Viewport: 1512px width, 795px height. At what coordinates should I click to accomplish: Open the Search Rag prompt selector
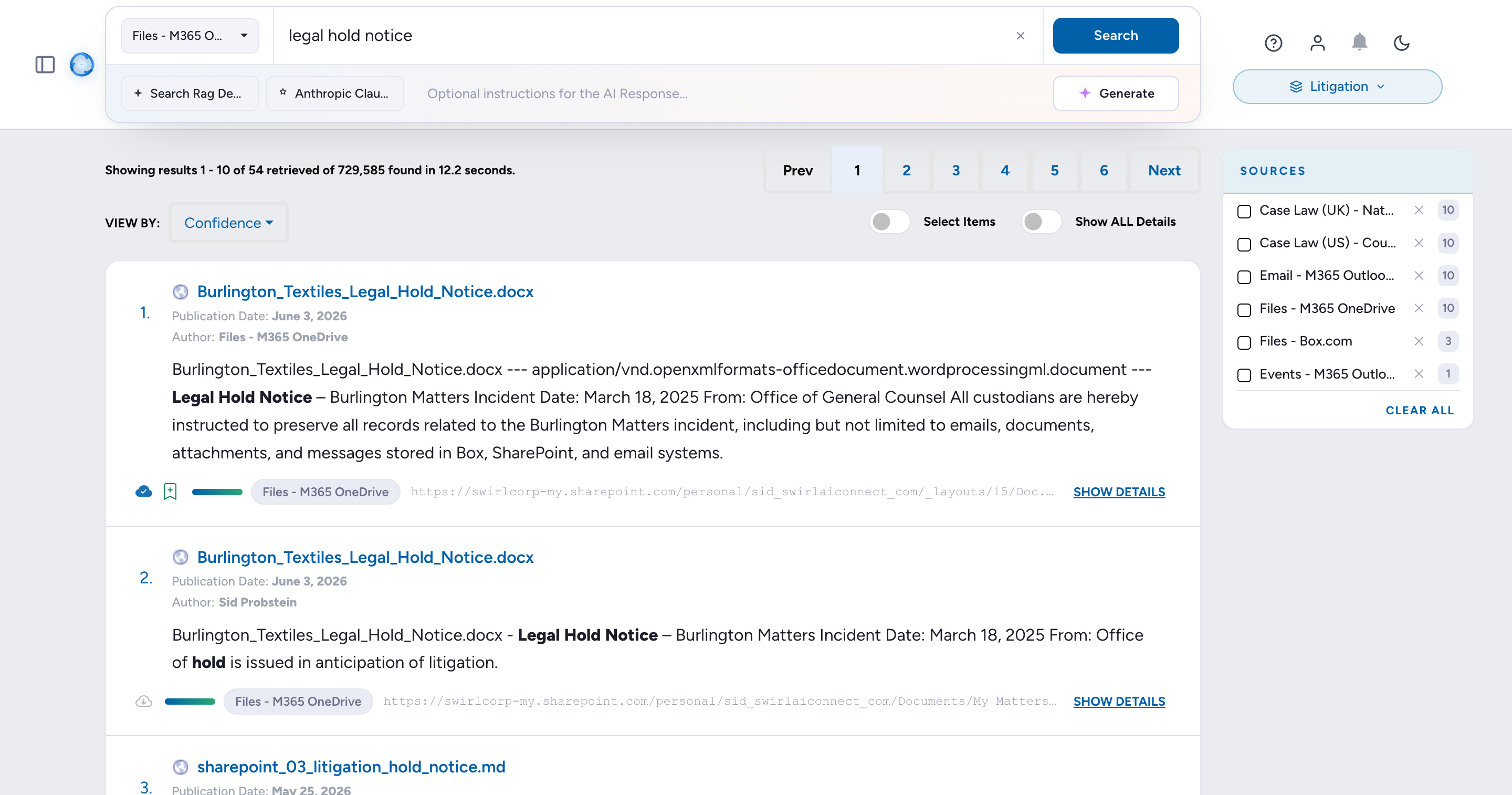(x=190, y=93)
